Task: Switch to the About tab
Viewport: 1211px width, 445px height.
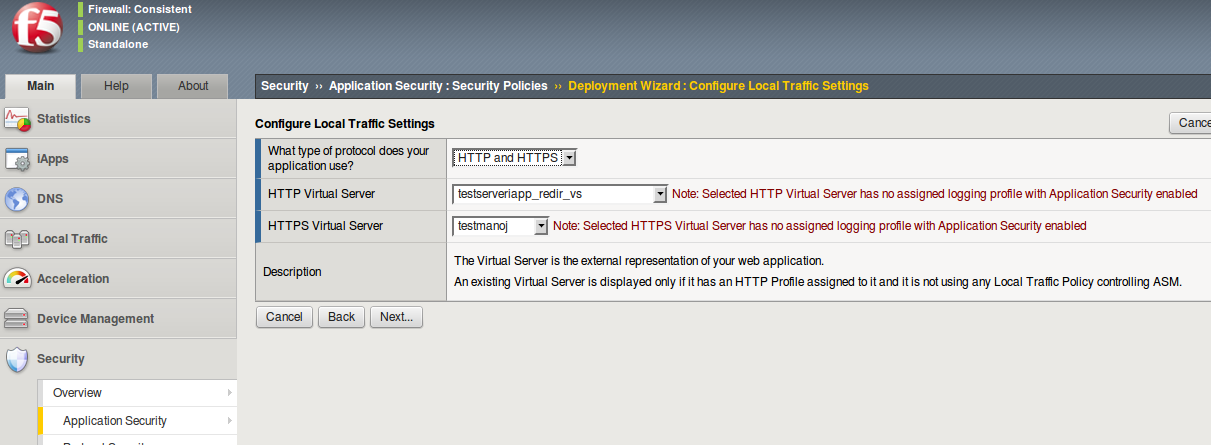Action: pos(193,86)
